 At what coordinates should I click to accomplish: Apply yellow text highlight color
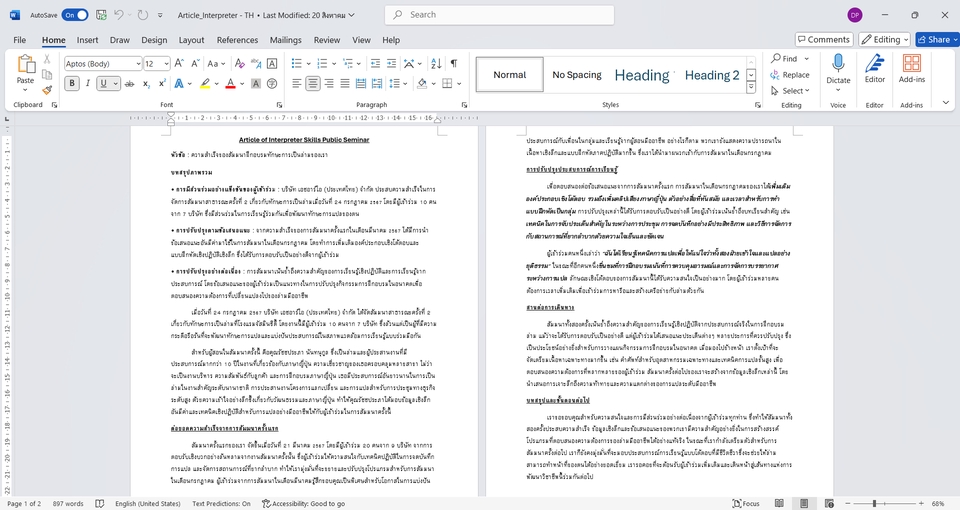click(204, 84)
